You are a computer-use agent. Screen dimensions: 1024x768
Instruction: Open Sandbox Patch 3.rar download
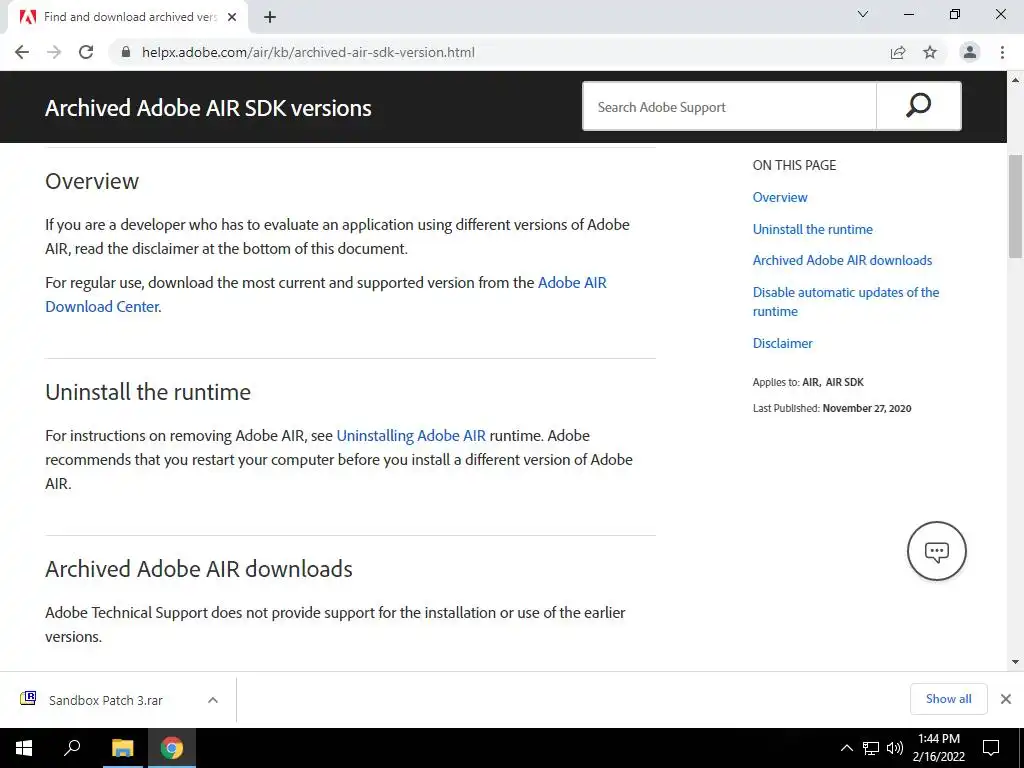click(x=106, y=700)
